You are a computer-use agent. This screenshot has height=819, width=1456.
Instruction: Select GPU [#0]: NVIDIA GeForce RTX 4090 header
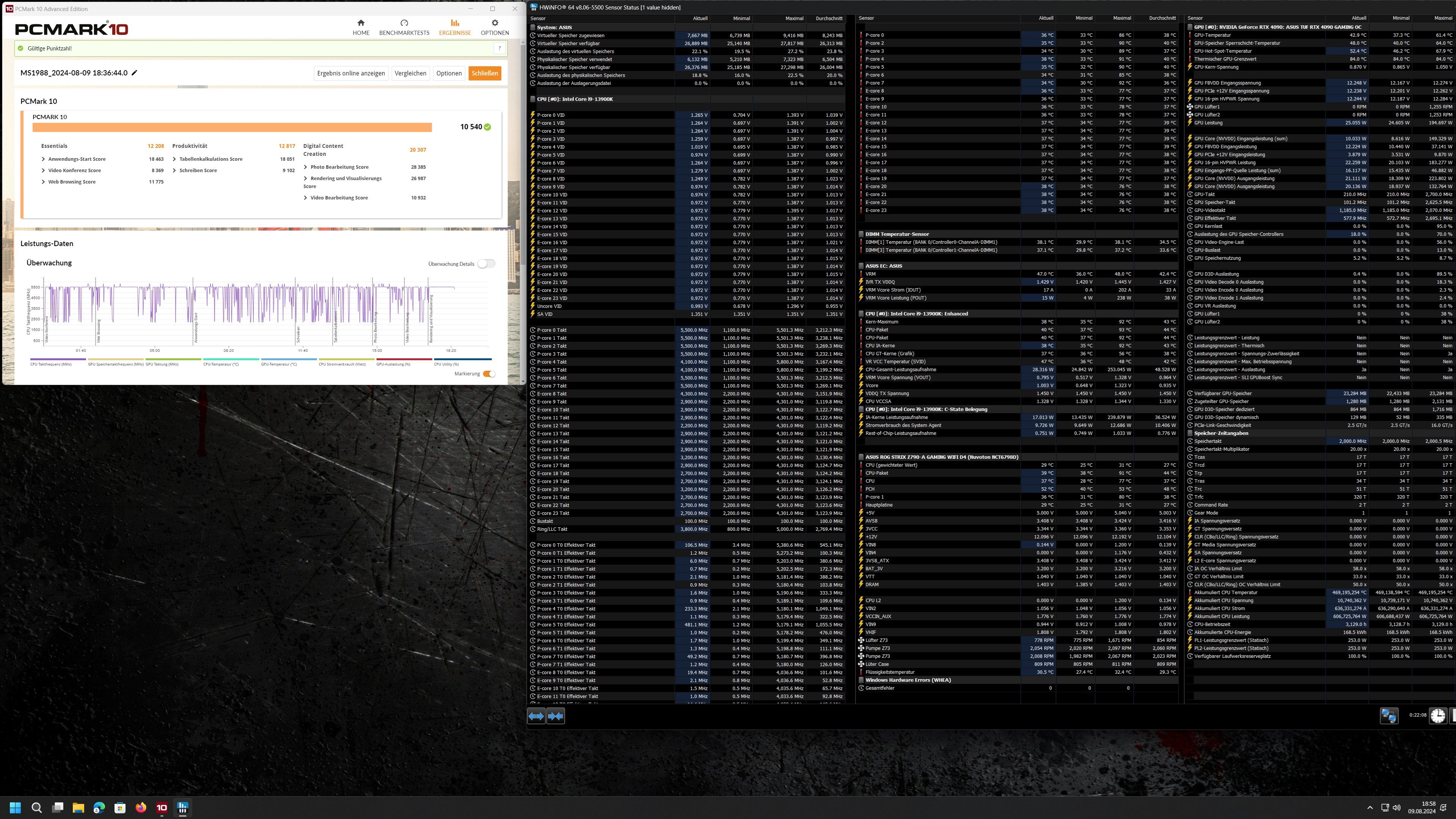1278,27
